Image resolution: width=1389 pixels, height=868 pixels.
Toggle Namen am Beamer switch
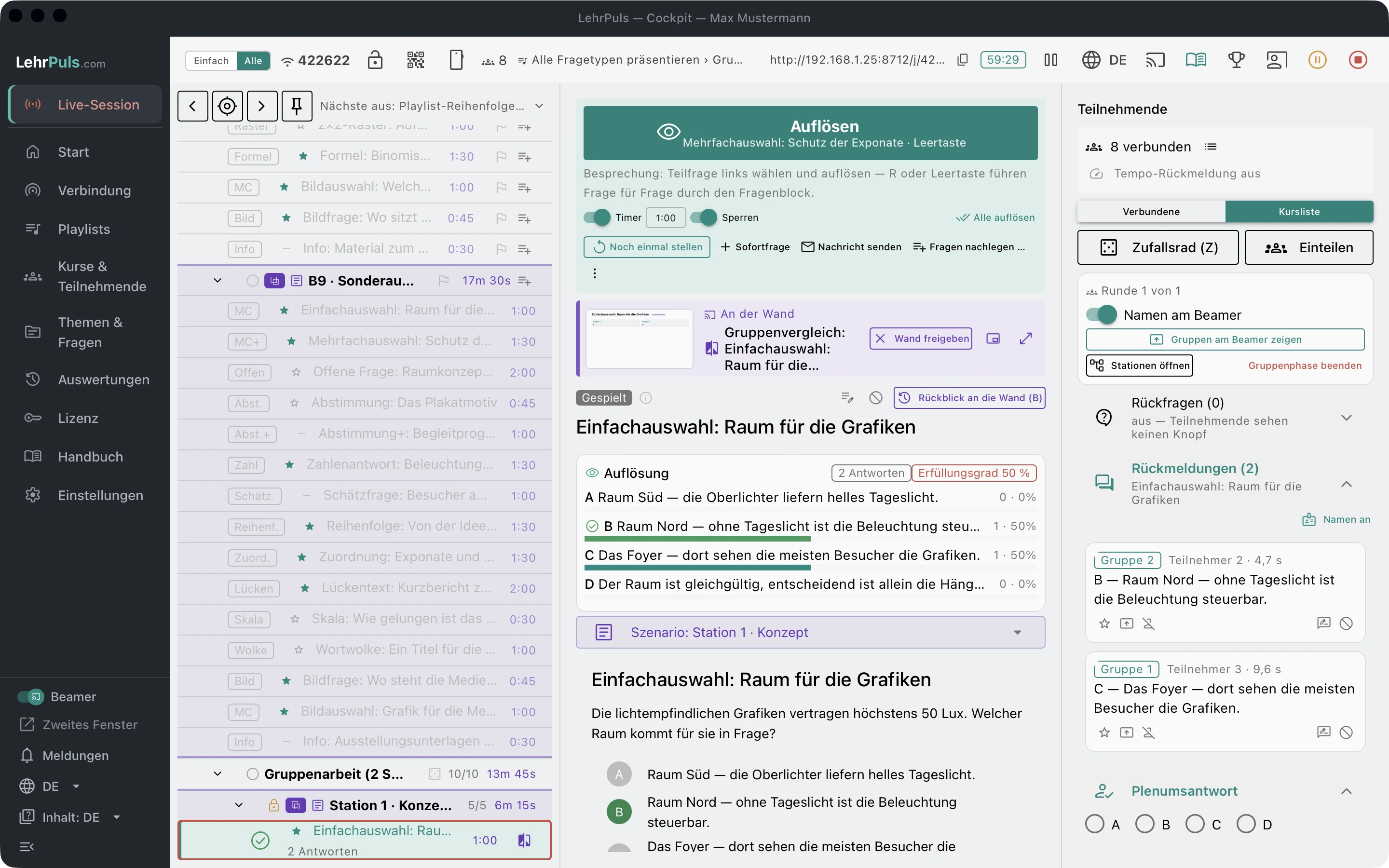coord(1102,314)
